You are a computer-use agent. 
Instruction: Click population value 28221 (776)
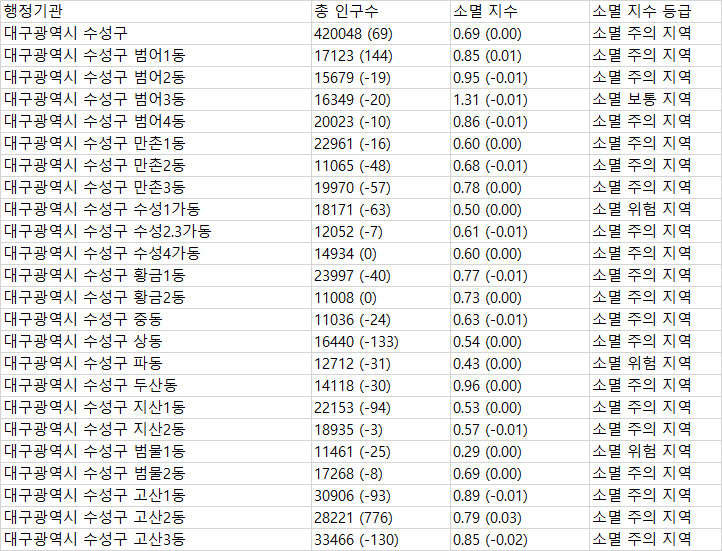pyautogui.click(x=353, y=518)
